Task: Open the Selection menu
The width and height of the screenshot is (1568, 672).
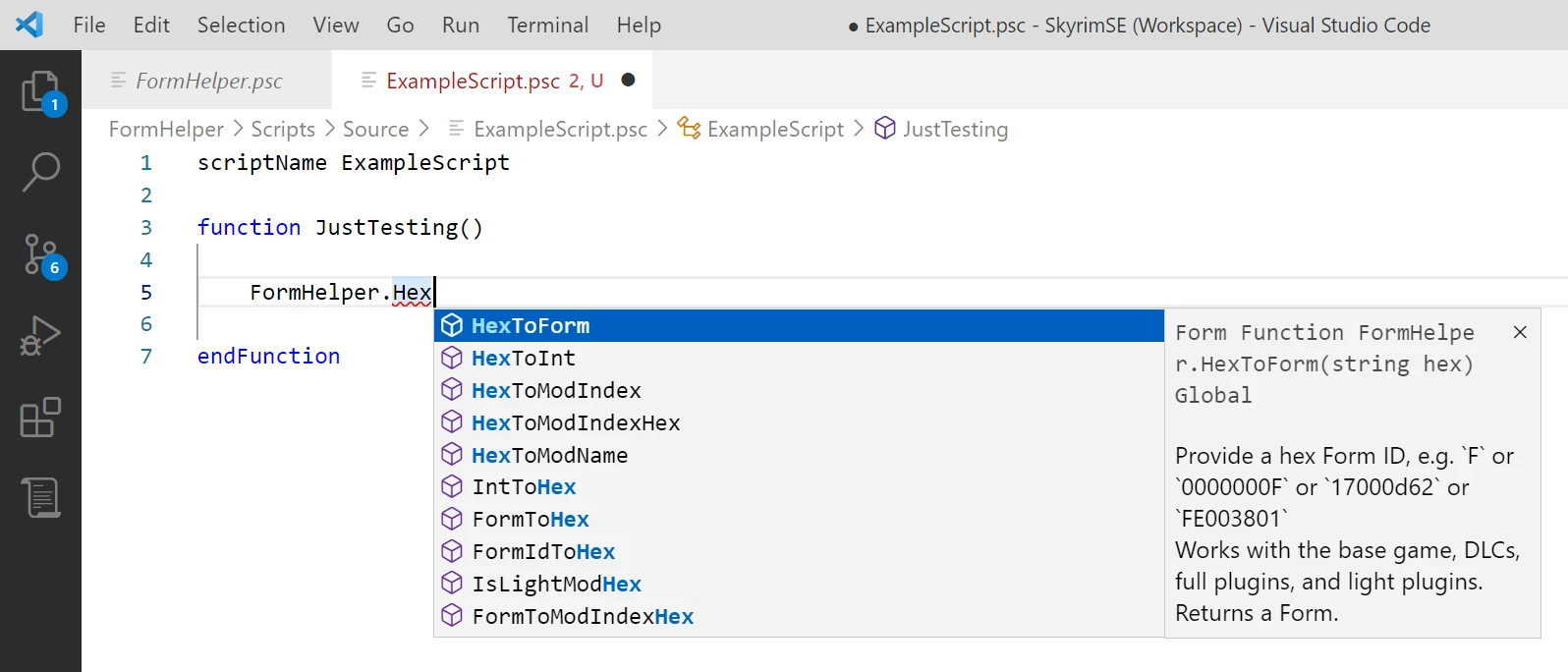Action: 241,26
